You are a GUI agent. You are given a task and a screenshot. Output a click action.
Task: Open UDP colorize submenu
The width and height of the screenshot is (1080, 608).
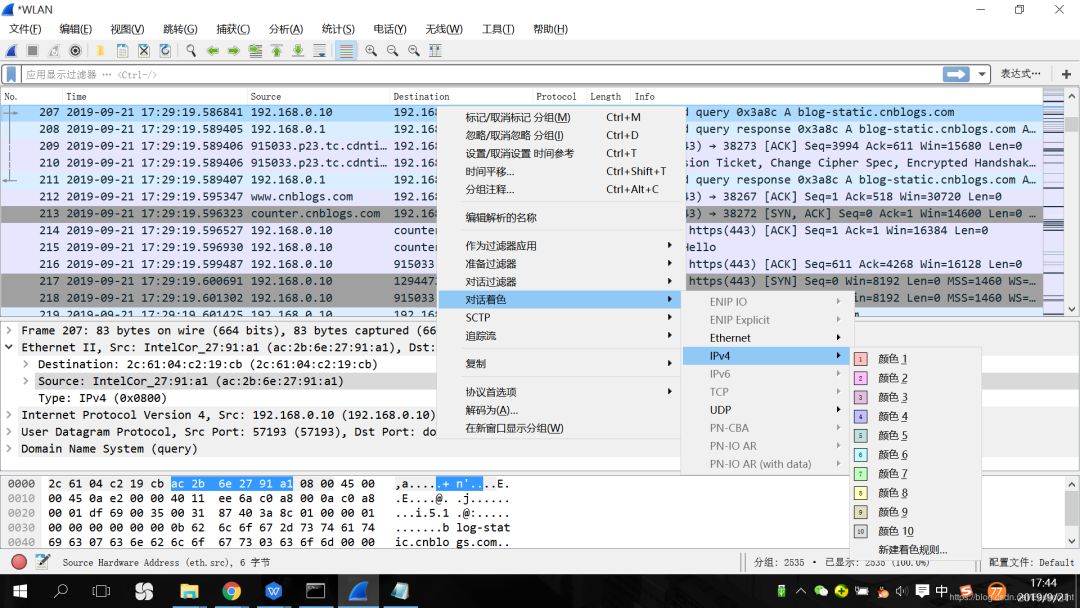coord(768,410)
